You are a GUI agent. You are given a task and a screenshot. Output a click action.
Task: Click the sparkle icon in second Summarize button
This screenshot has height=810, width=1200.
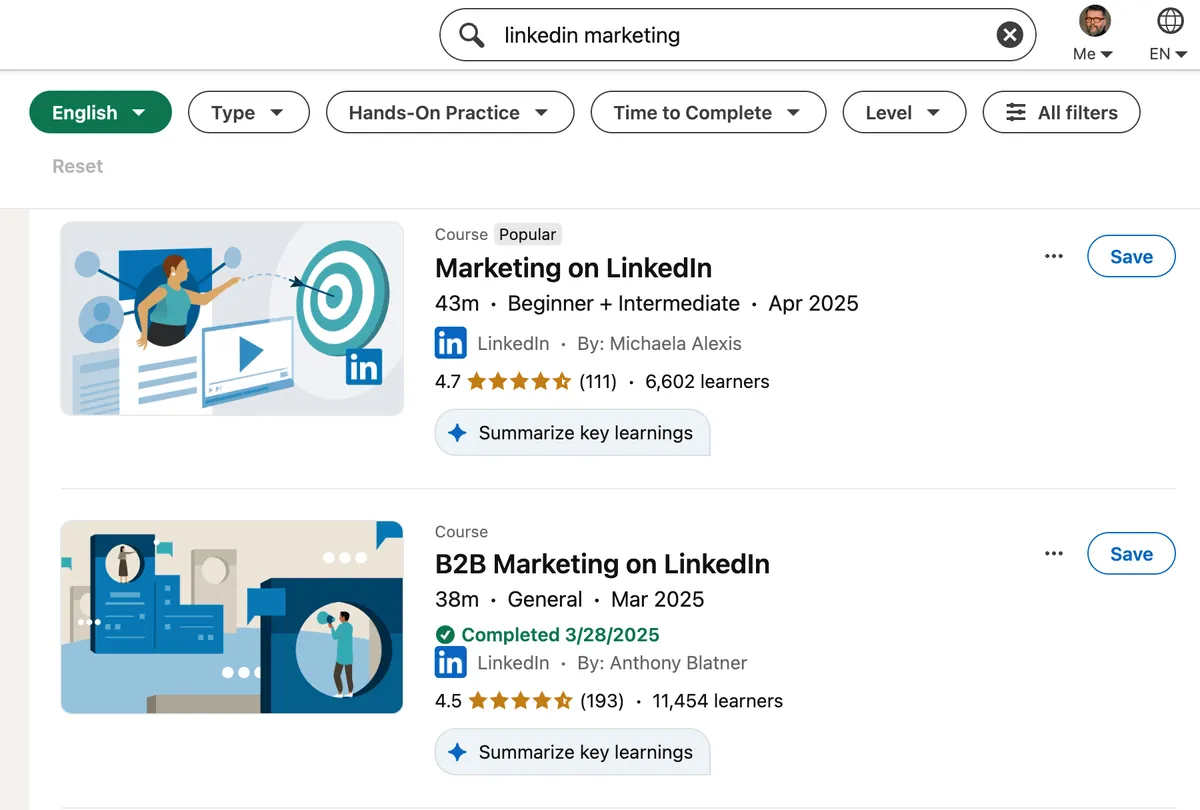pos(458,752)
